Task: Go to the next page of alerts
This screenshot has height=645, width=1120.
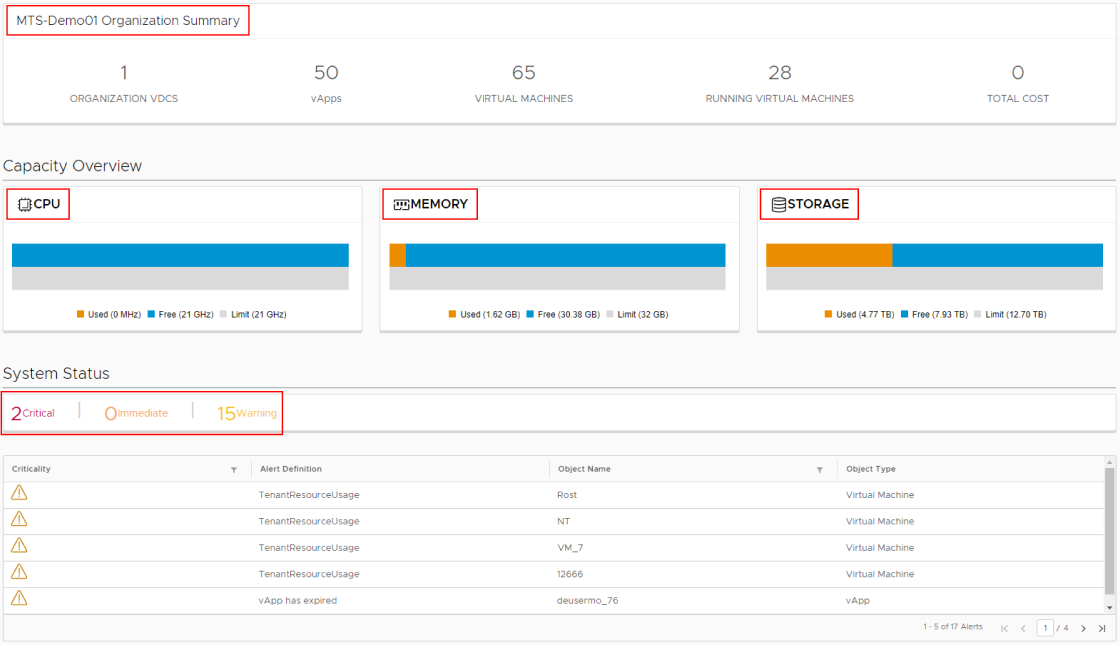Action: tap(1083, 628)
